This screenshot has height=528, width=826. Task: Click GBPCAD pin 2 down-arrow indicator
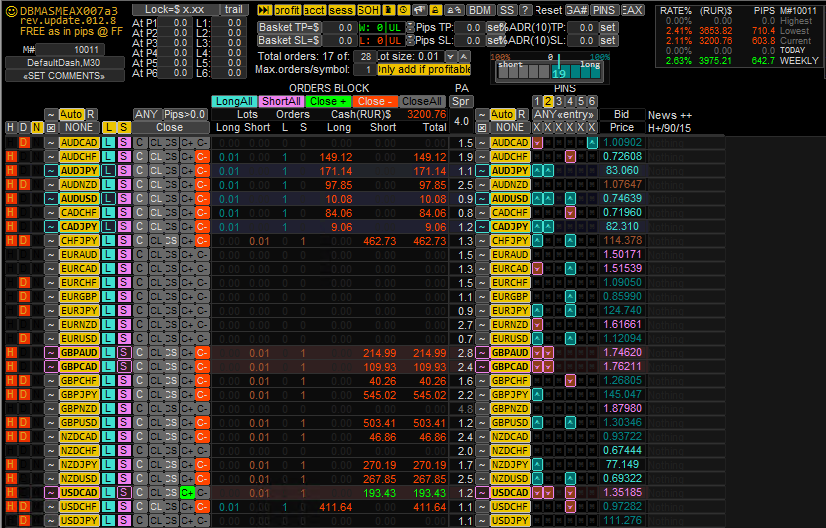[548, 366]
